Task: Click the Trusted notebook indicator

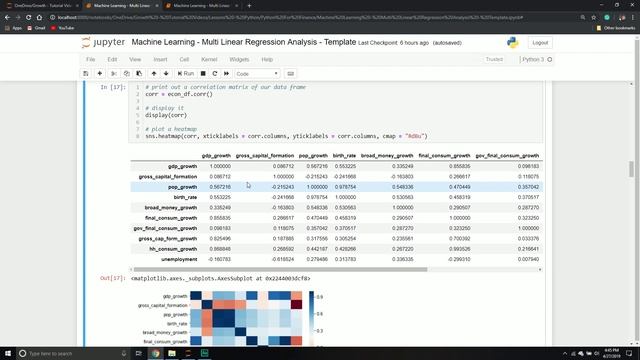Action: [494, 60]
